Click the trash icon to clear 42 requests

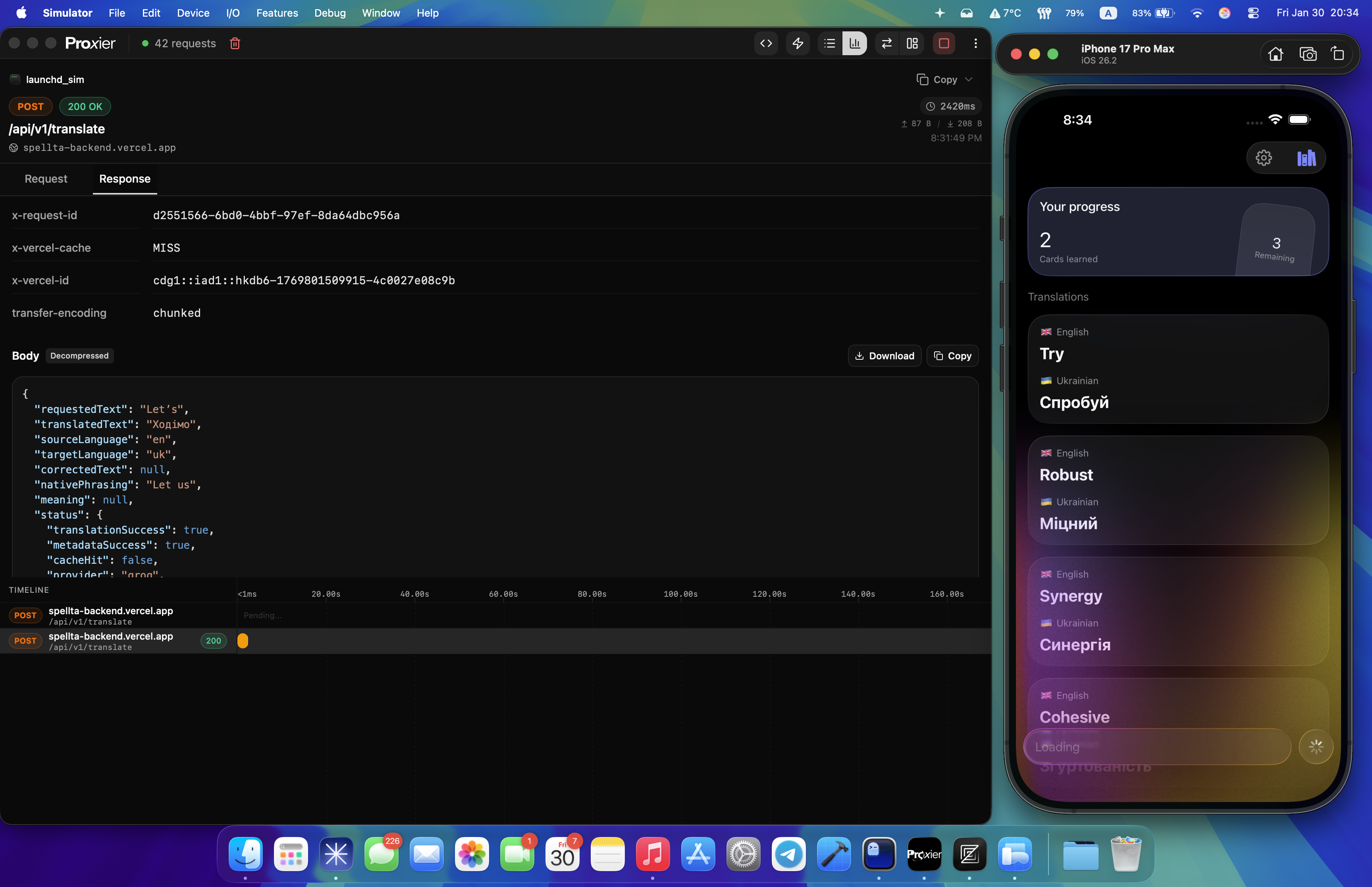235,43
